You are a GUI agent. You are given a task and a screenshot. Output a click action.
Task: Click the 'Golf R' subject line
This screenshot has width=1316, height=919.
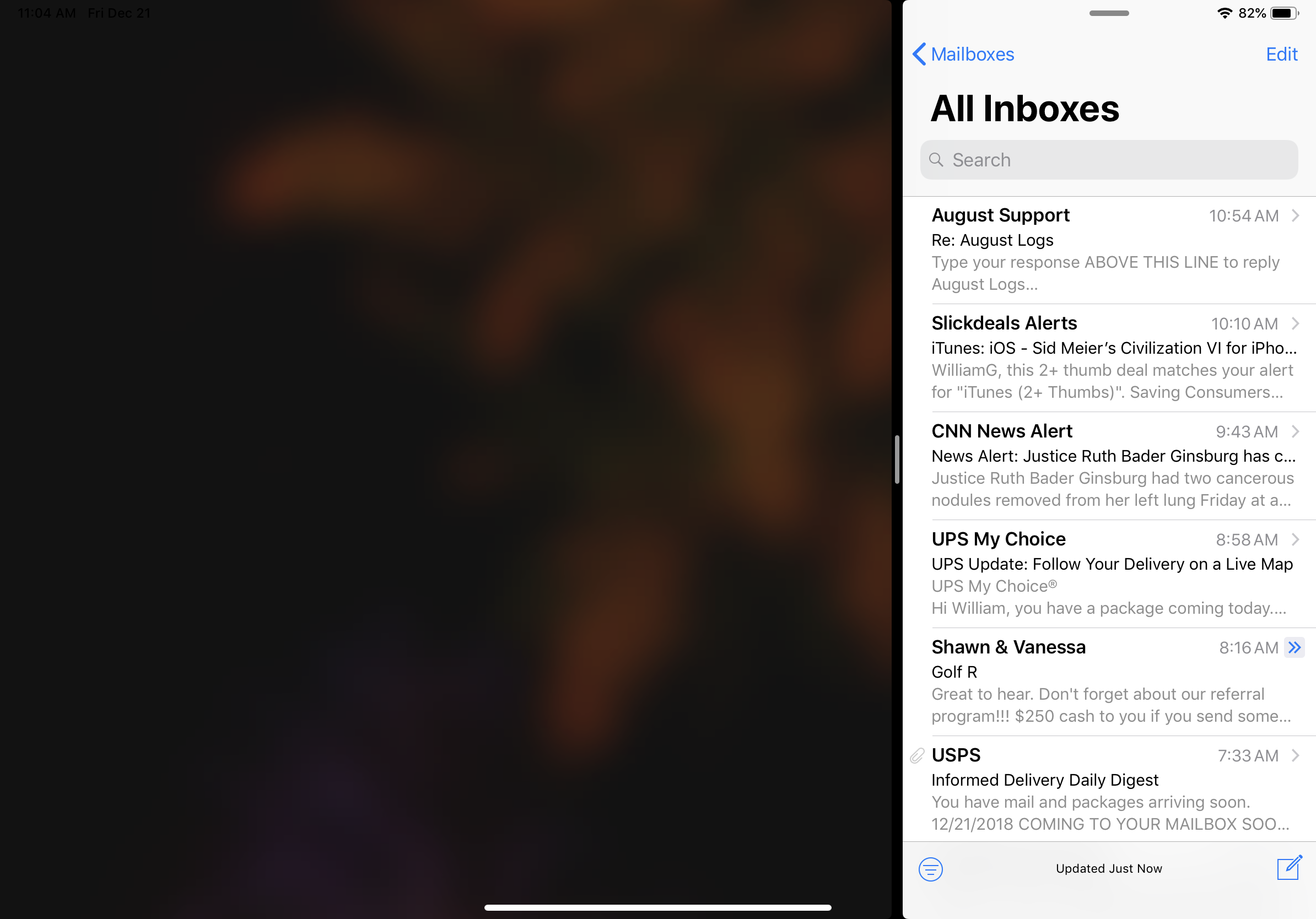pyautogui.click(x=954, y=672)
